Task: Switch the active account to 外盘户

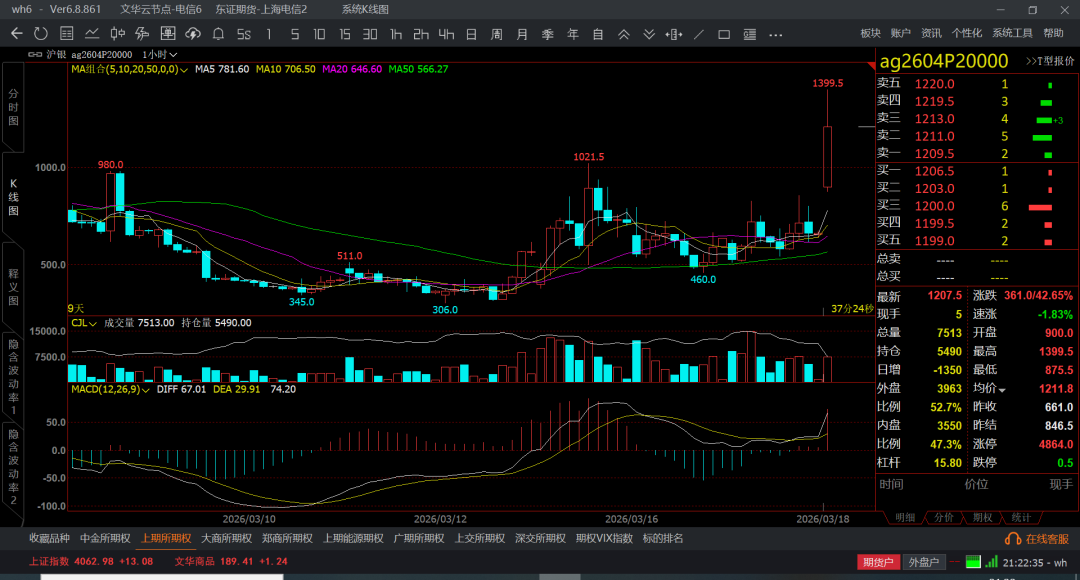Action: click(x=923, y=562)
